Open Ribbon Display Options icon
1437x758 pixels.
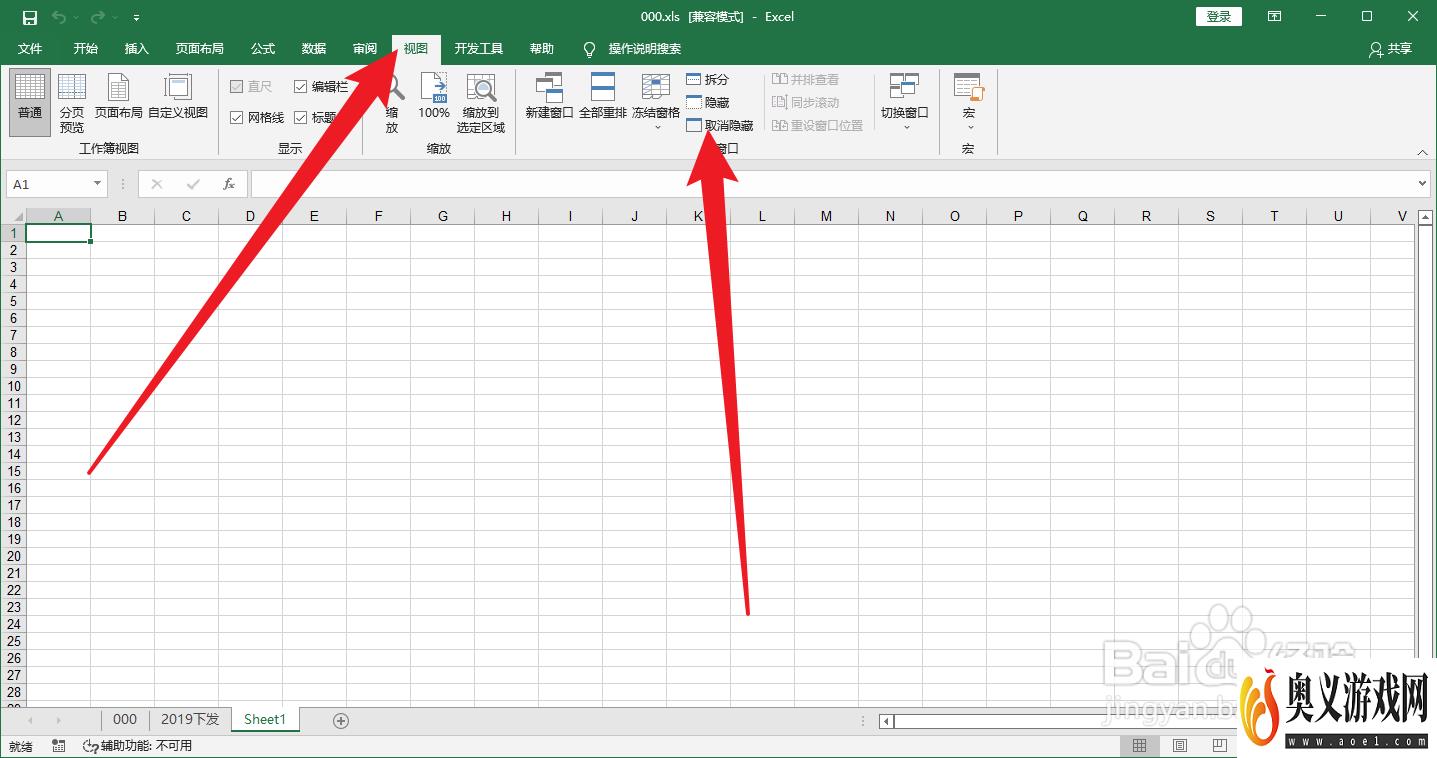1274,17
